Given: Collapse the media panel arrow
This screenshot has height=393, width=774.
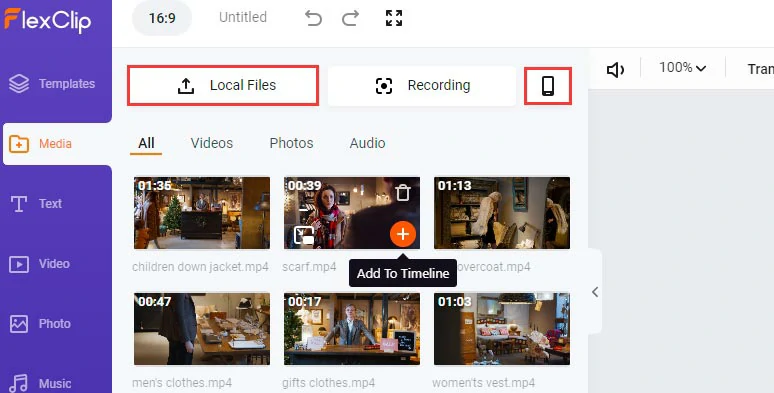Looking at the screenshot, I should point(595,292).
